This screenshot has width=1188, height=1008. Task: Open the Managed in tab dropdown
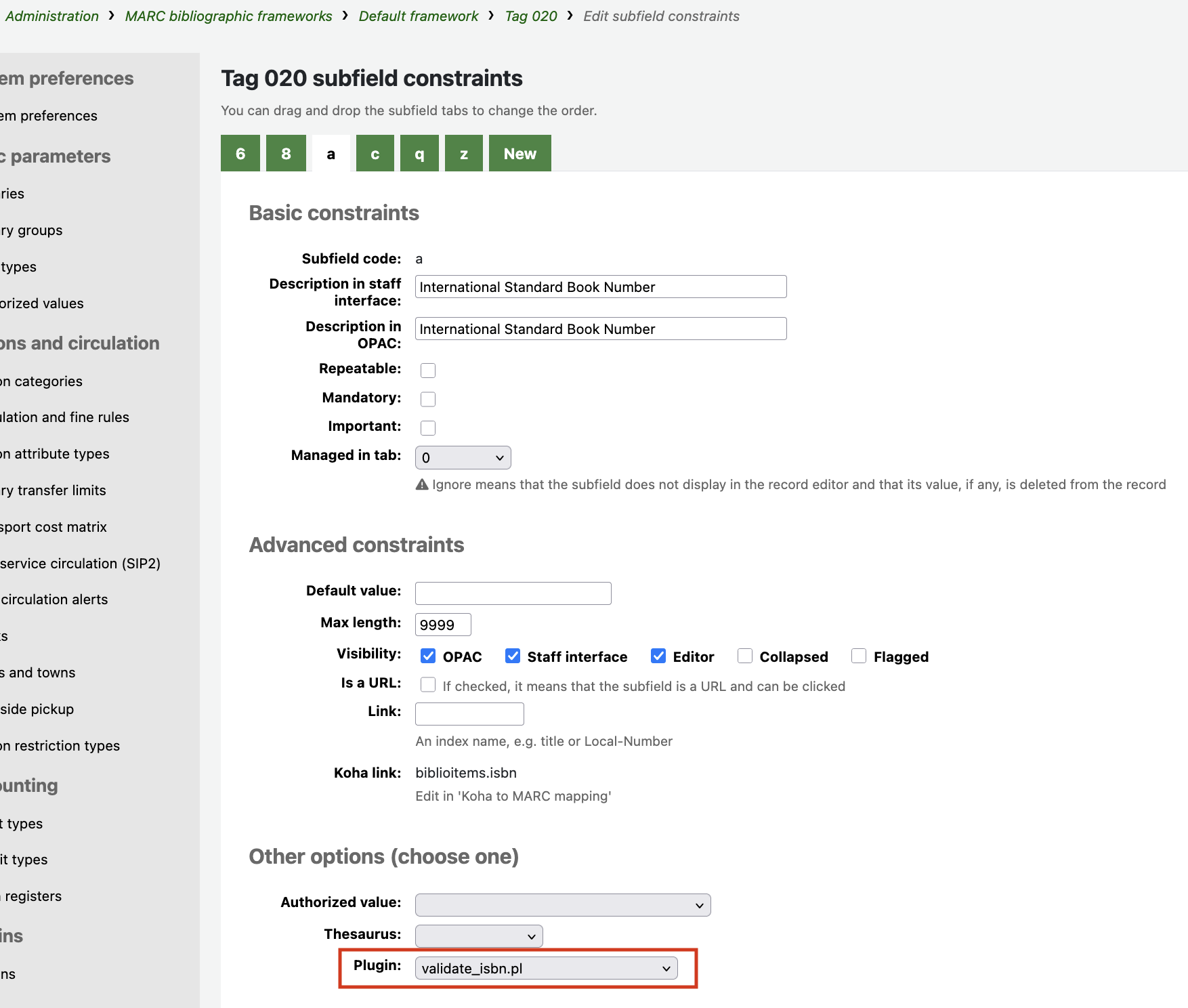(463, 458)
